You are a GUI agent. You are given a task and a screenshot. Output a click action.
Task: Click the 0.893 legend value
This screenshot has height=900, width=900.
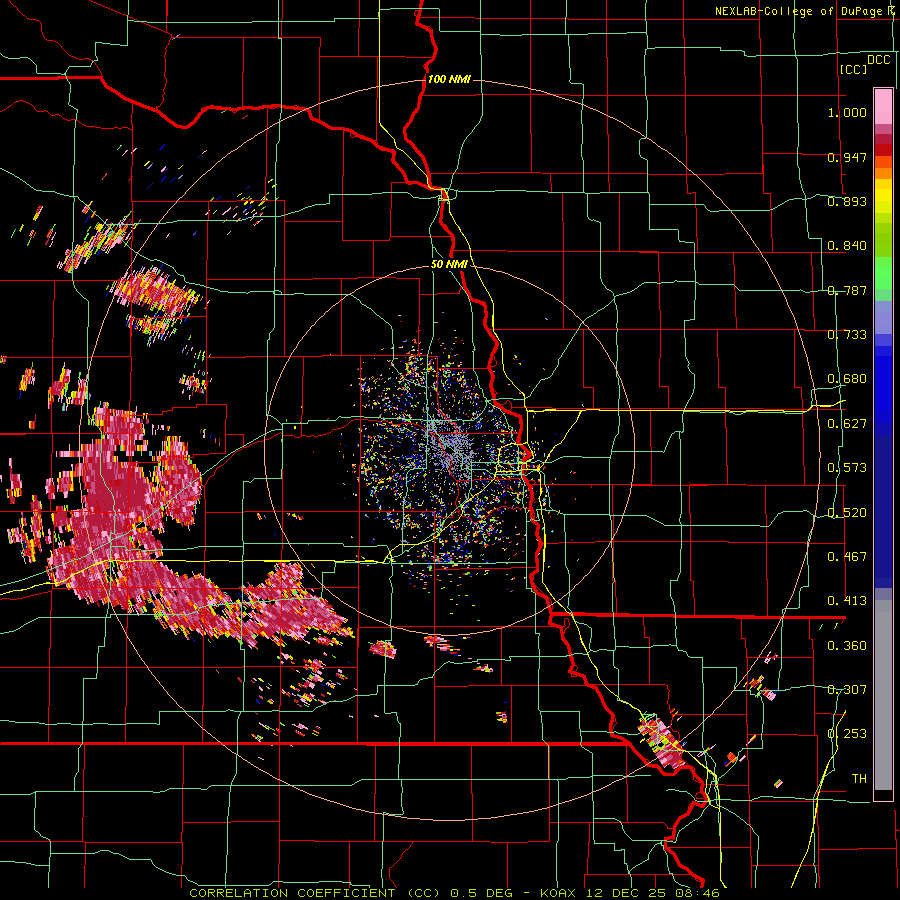pos(847,201)
